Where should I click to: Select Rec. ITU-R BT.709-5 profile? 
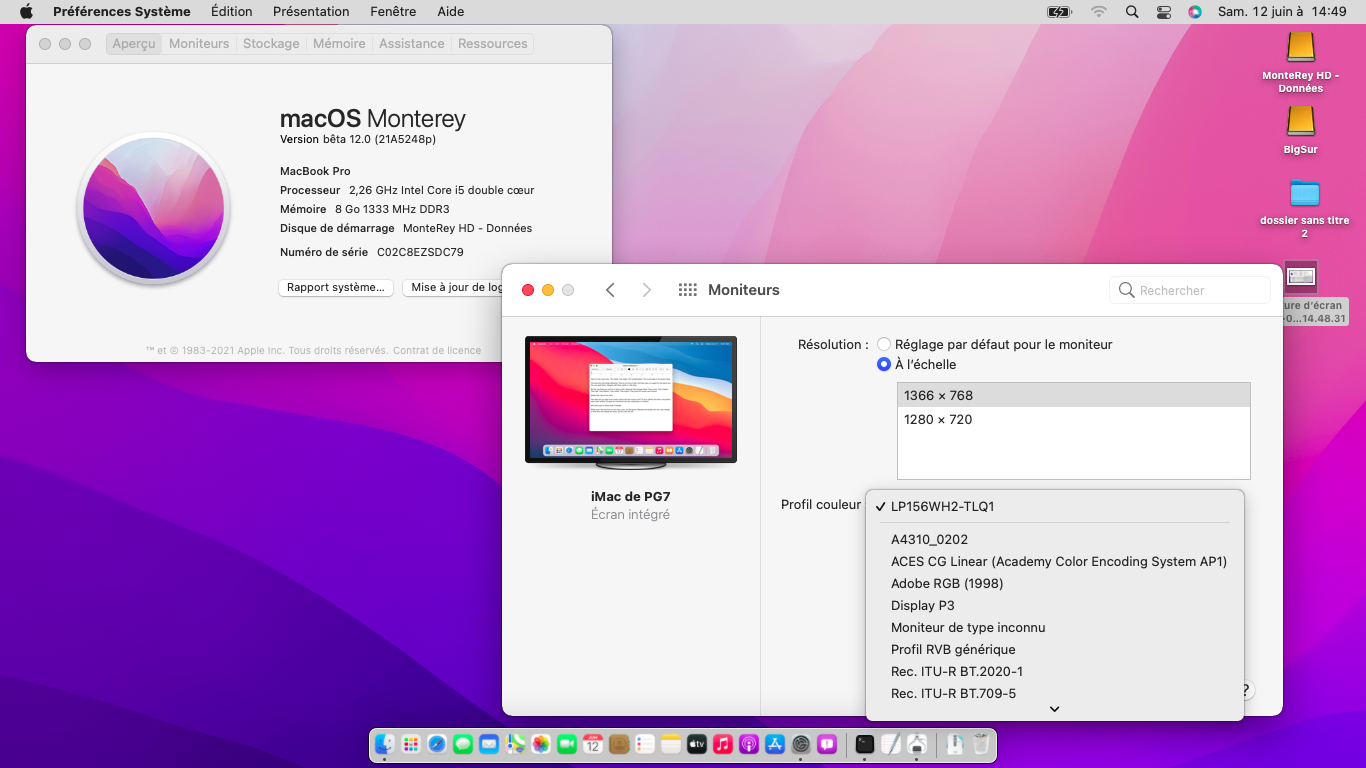(x=1055, y=693)
